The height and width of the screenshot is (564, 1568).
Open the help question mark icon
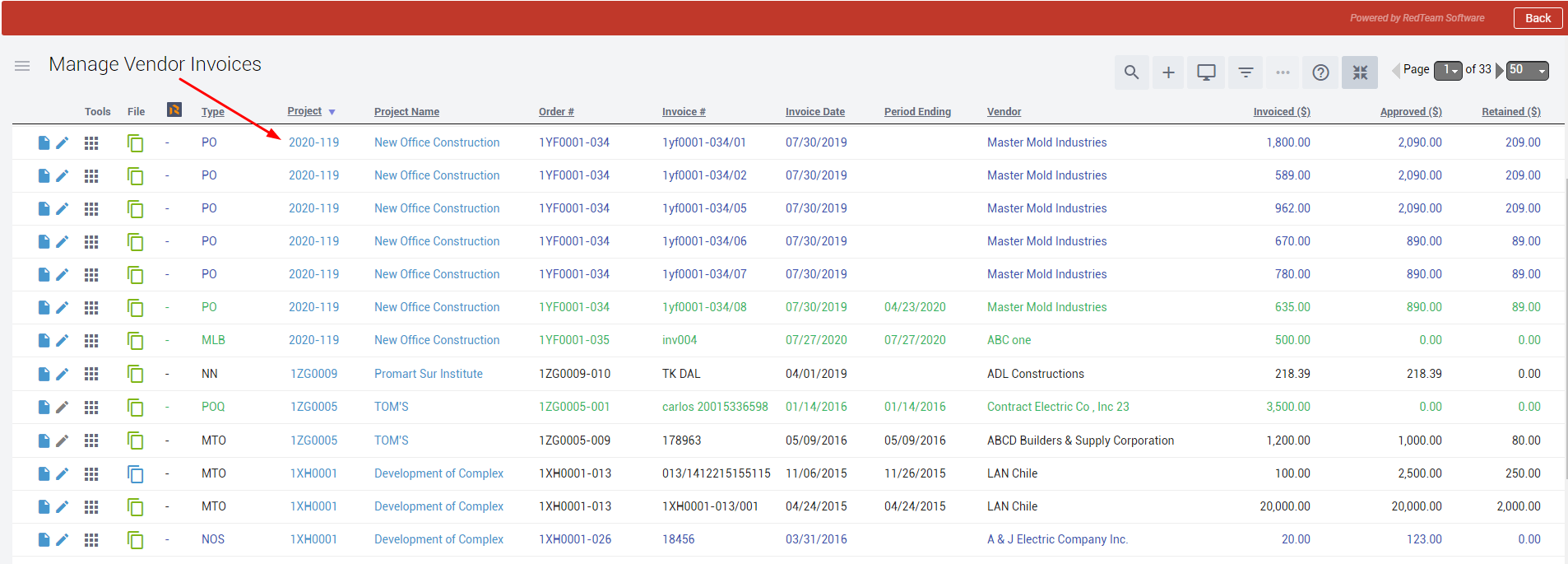coord(1320,72)
